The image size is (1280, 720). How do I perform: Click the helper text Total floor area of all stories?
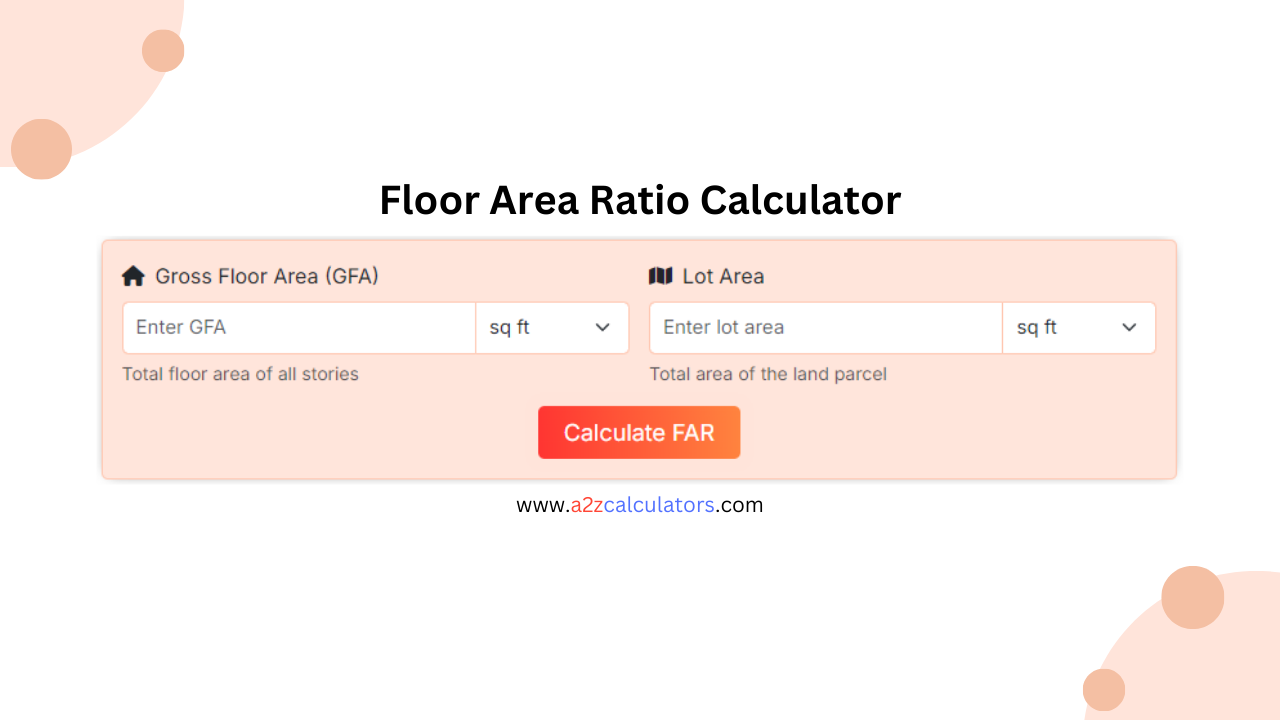[240, 374]
